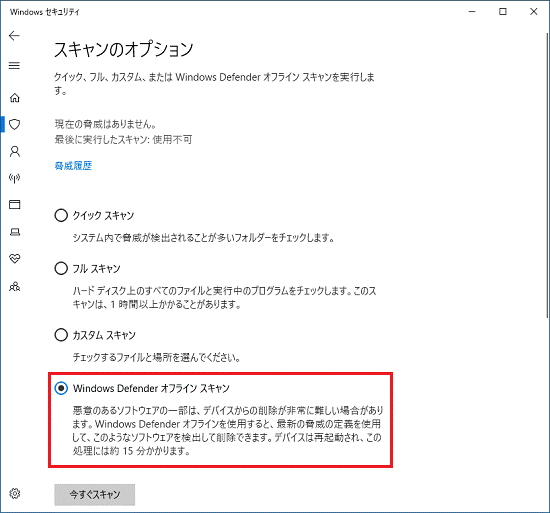
Task: Open App & browser control icon
Action: coord(14,204)
